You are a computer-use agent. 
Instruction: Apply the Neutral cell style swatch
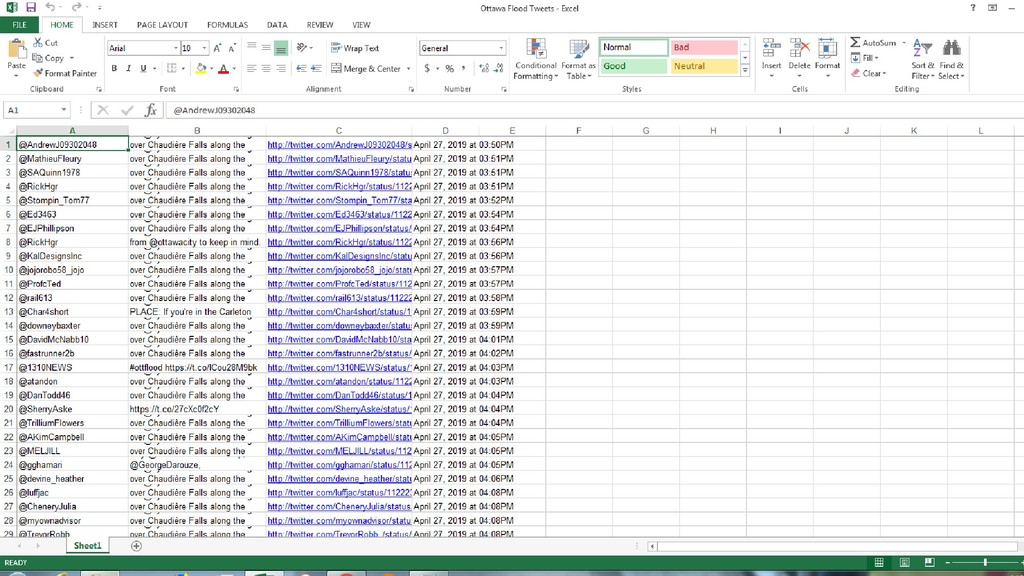(704, 66)
